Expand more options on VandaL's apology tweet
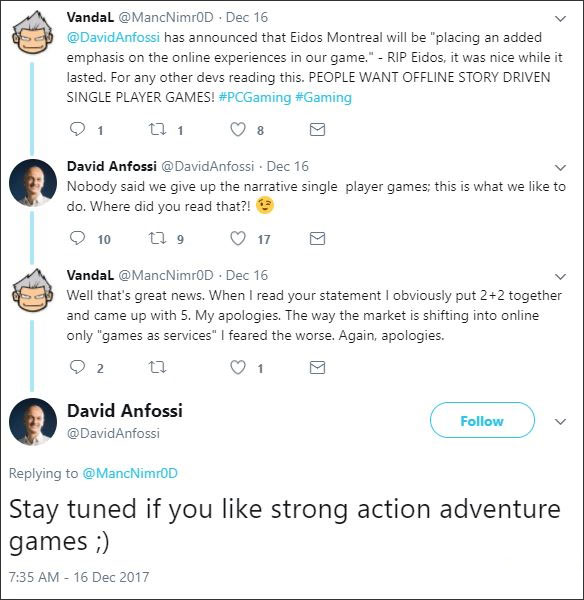Viewport: 584px width, 600px height. [x=560, y=276]
